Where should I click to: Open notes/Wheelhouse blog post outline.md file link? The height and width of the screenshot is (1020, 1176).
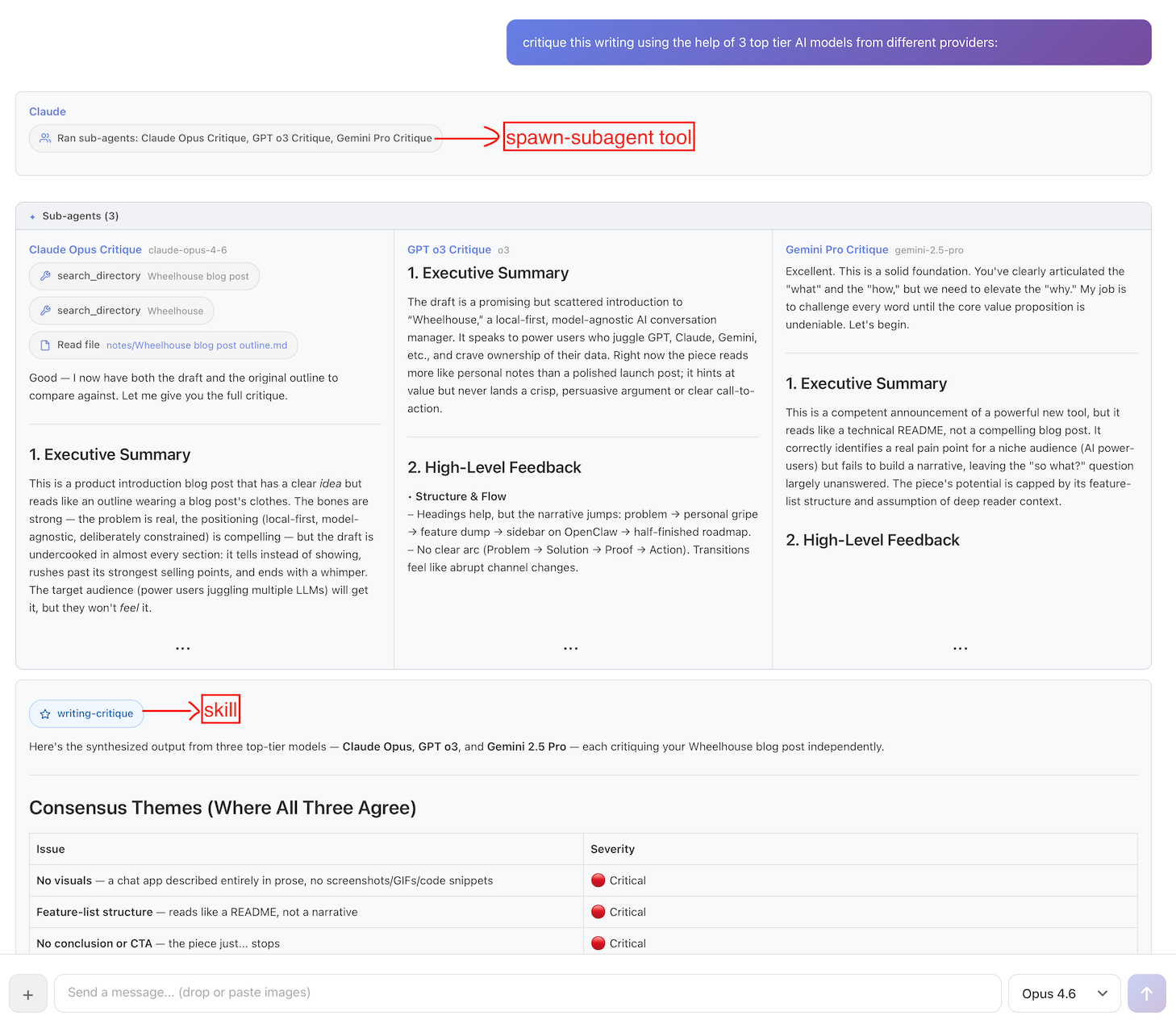[x=197, y=345]
